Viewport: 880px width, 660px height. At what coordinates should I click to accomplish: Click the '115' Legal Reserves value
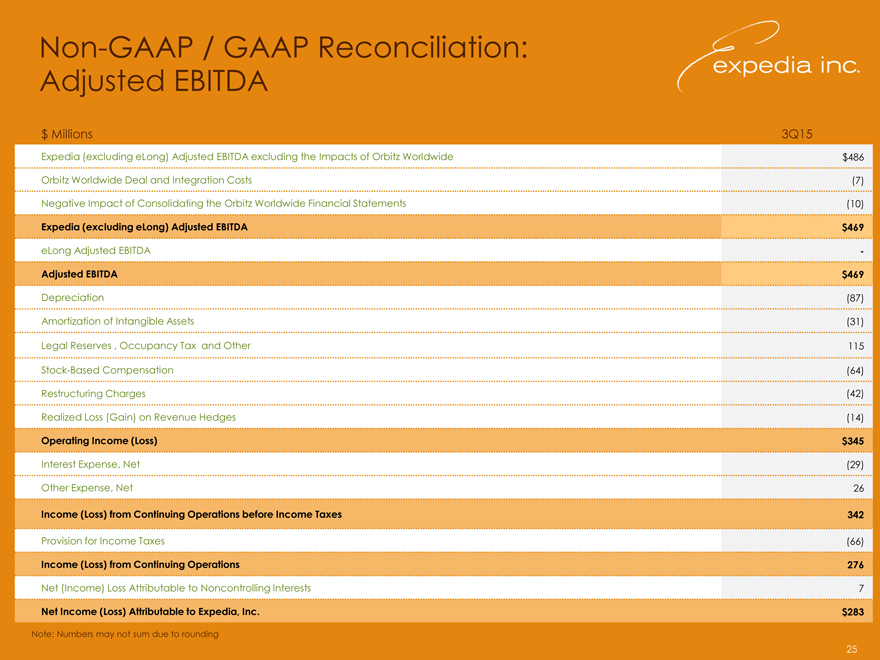(x=856, y=346)
